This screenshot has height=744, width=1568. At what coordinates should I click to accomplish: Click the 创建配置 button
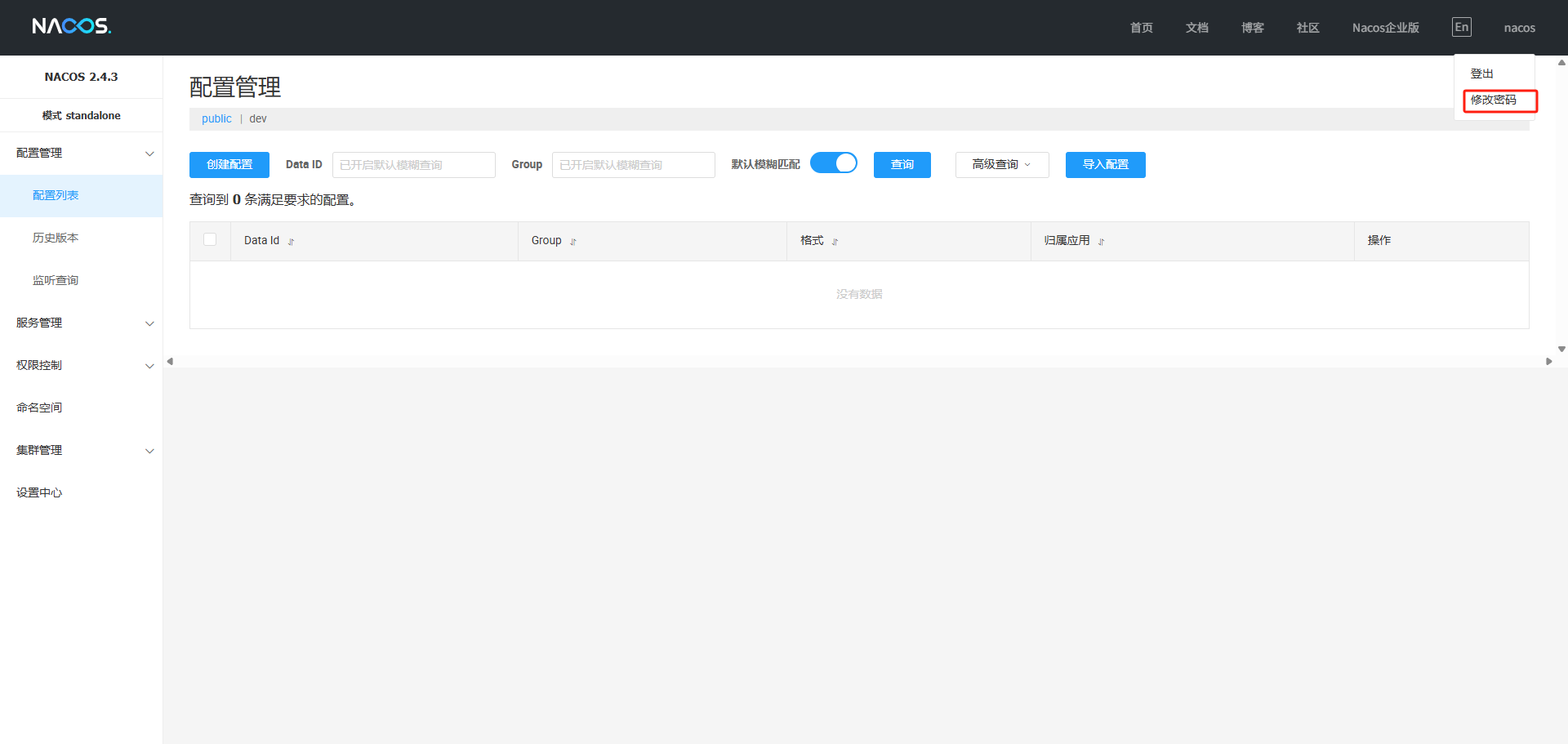[229, 165]
